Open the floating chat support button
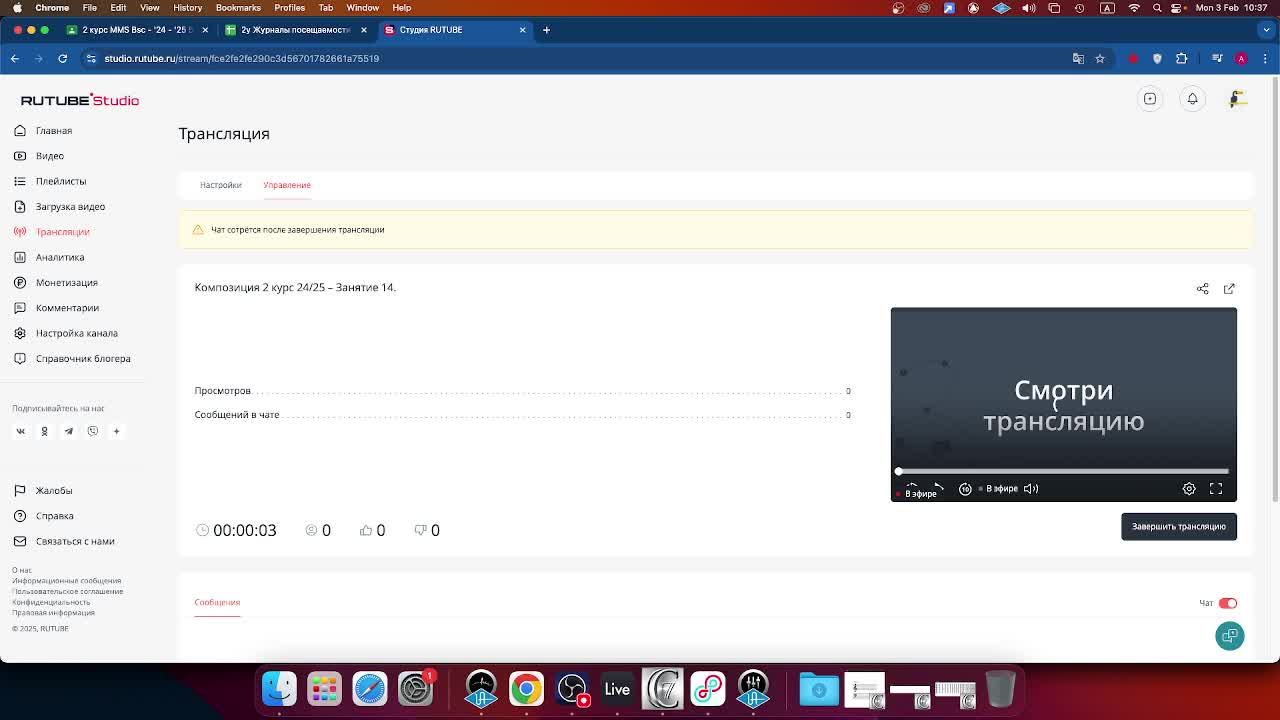Image resolution: width=1280 pixels, height=720 pixels. pyautogui.click(x=1230, y=636)
